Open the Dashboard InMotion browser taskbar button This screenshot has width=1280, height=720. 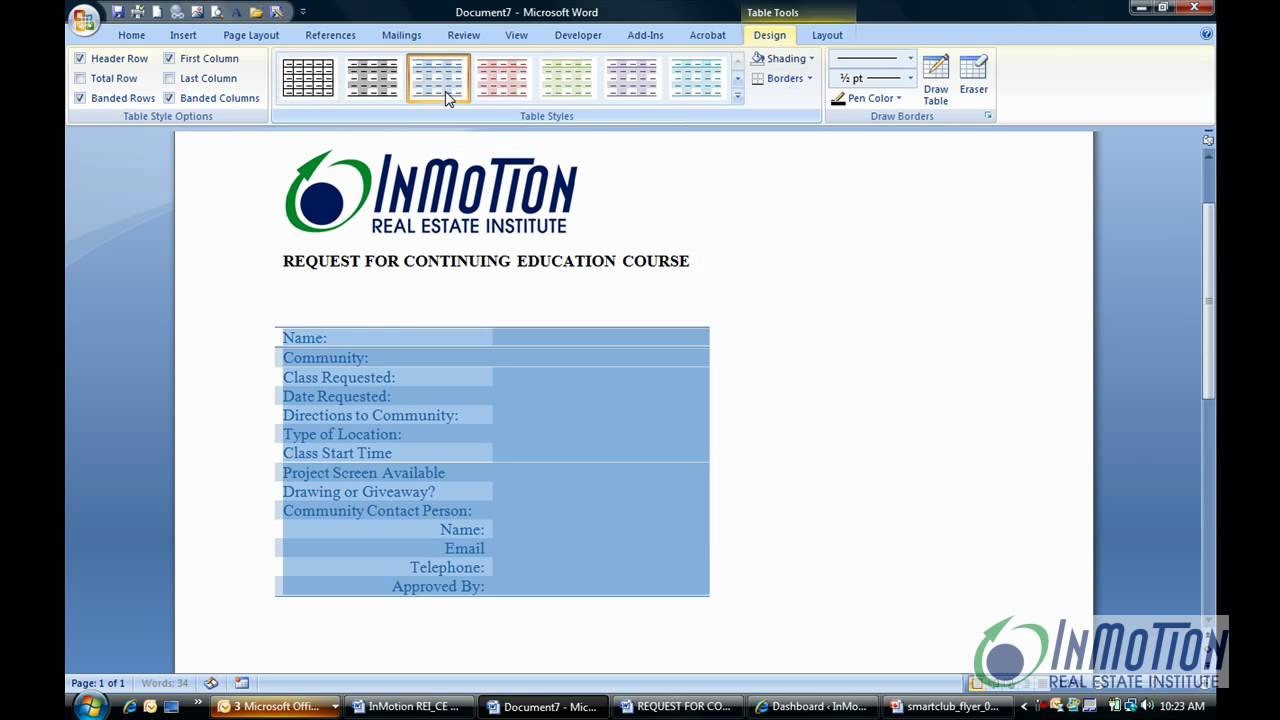click(x=811, y=706)
